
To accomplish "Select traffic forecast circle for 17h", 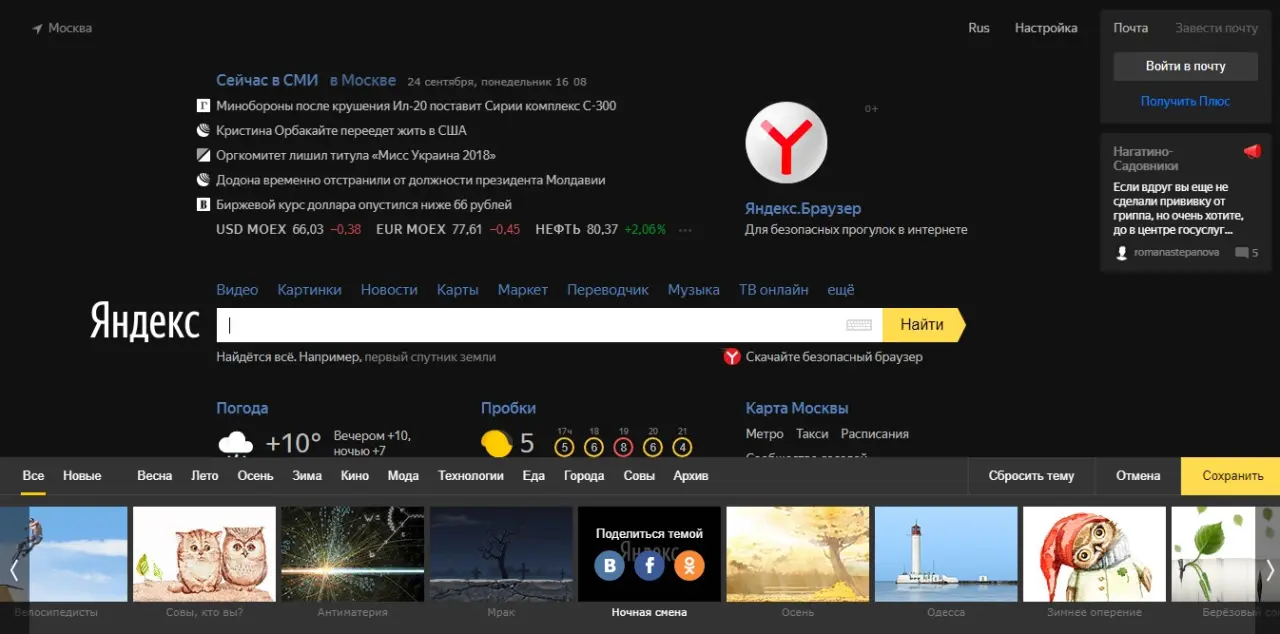I will [565, 447].
